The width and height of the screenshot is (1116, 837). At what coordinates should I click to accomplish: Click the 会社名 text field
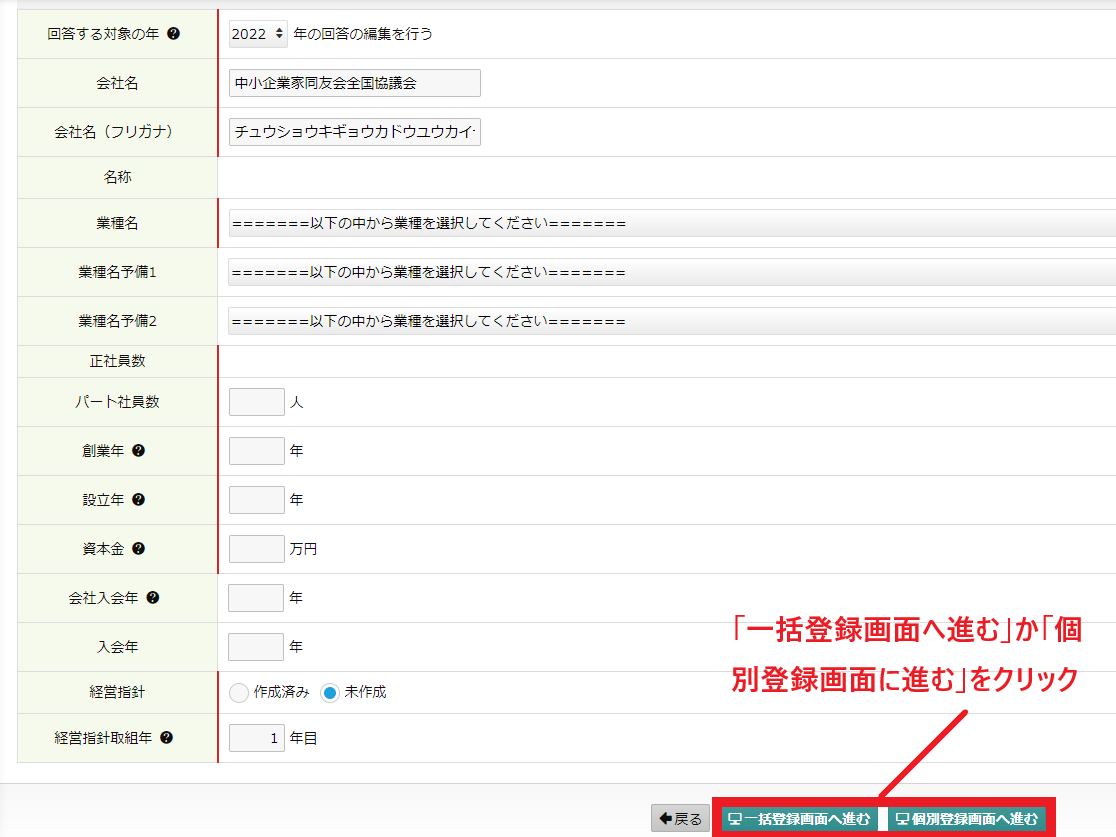(x=355, y=83)
